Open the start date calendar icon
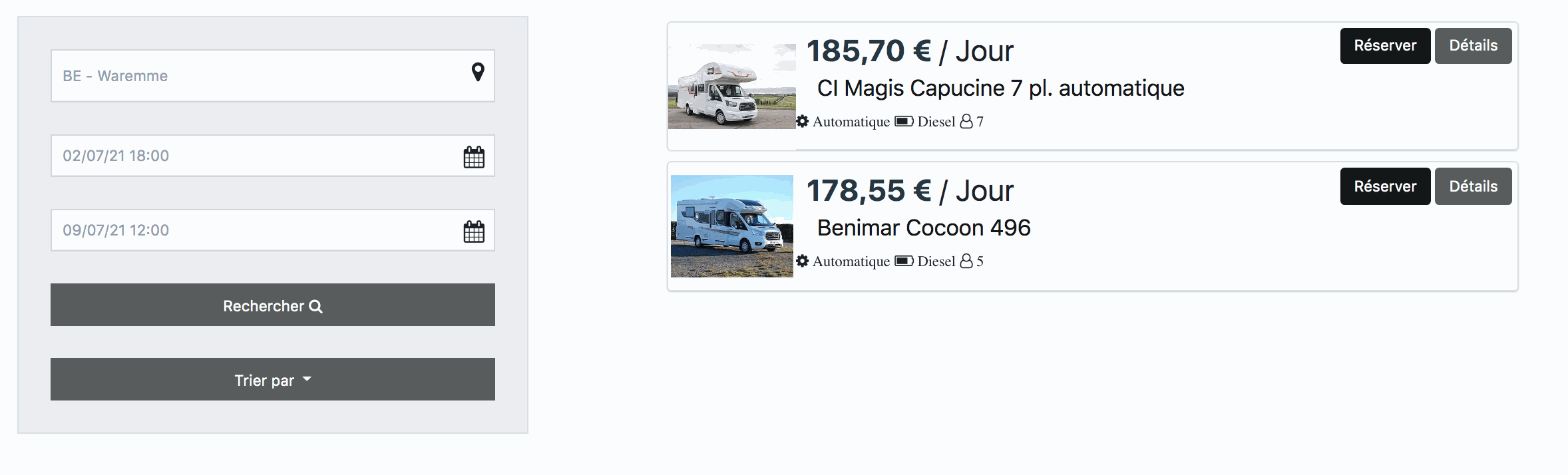The image size is (1568, 475). point(474,157)
